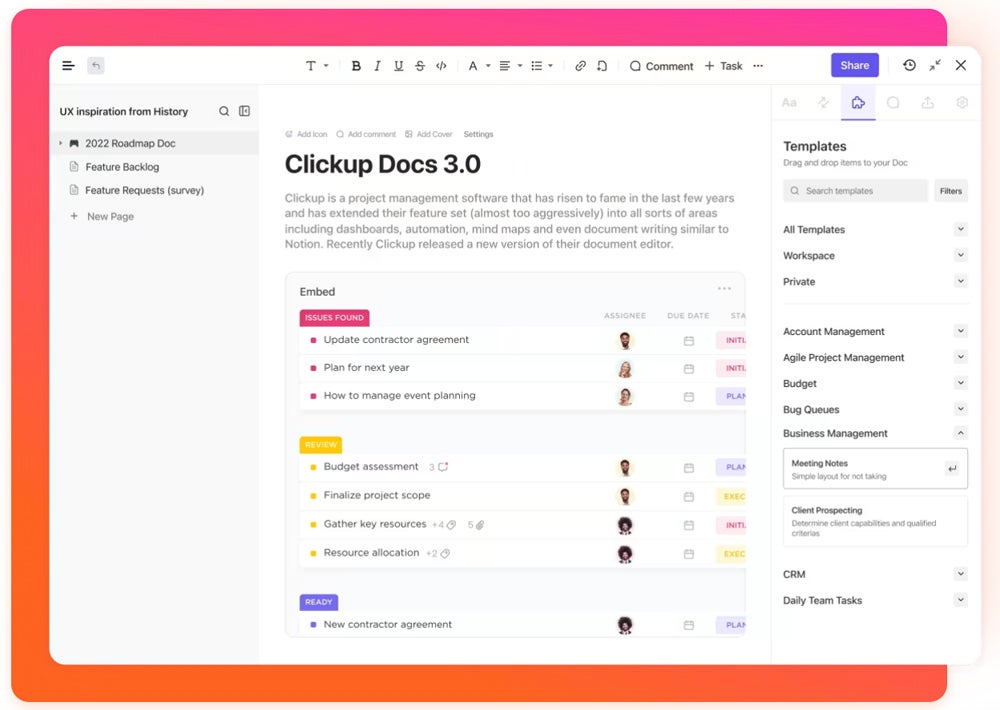The width and height of the screenshot is (1000, 710).
Task: Toggle strikethrough formatting
Action: coord(420,66)
